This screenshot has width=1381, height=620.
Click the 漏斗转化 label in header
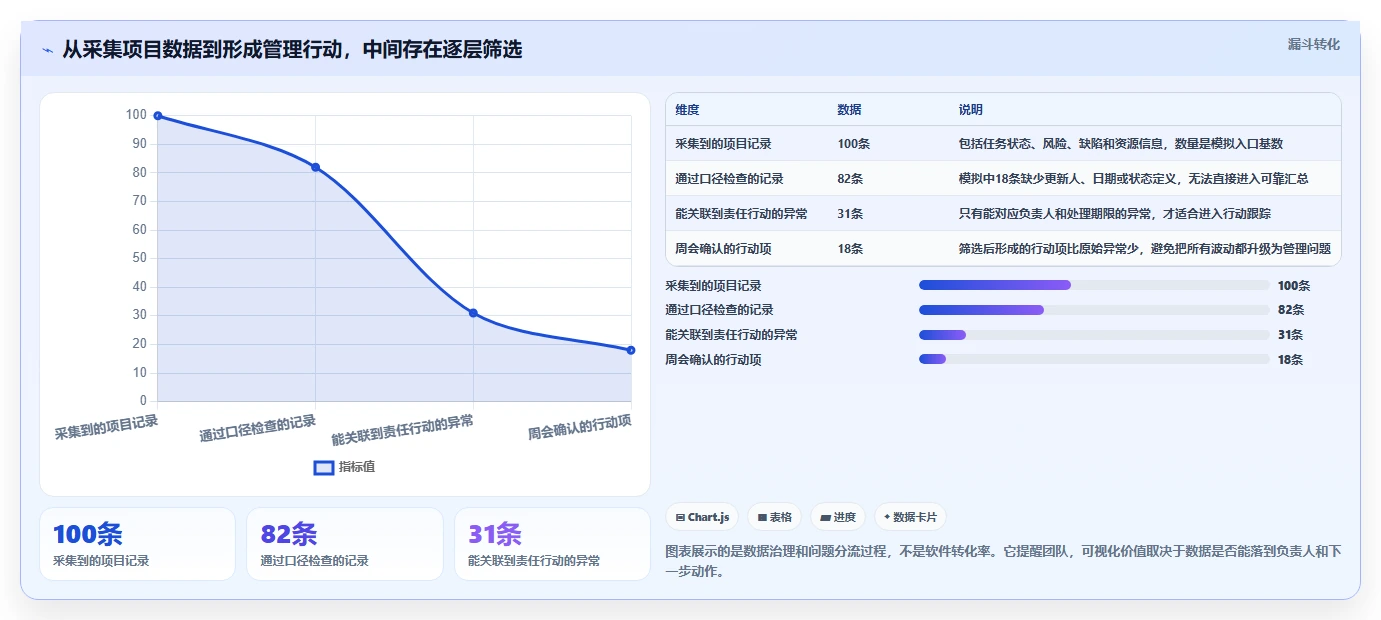[1313, 44]
